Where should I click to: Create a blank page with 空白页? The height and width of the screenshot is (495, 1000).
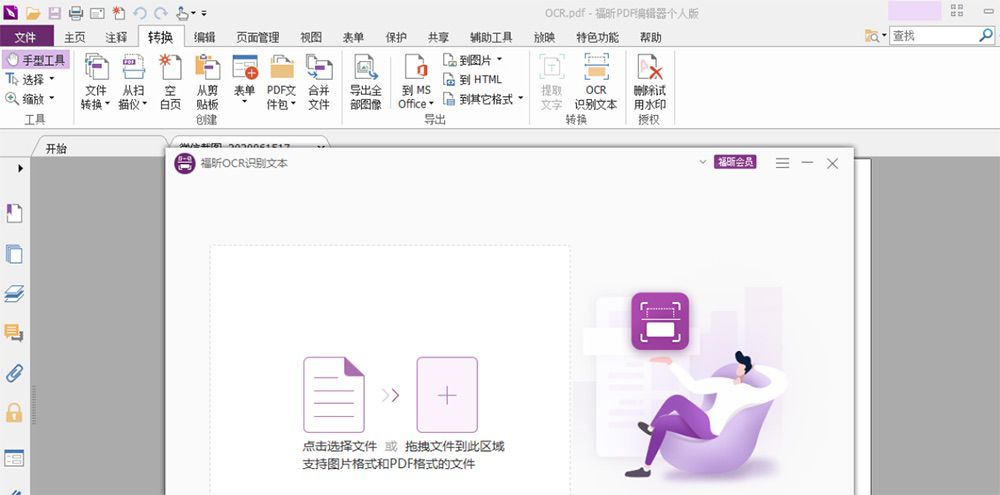170,82
